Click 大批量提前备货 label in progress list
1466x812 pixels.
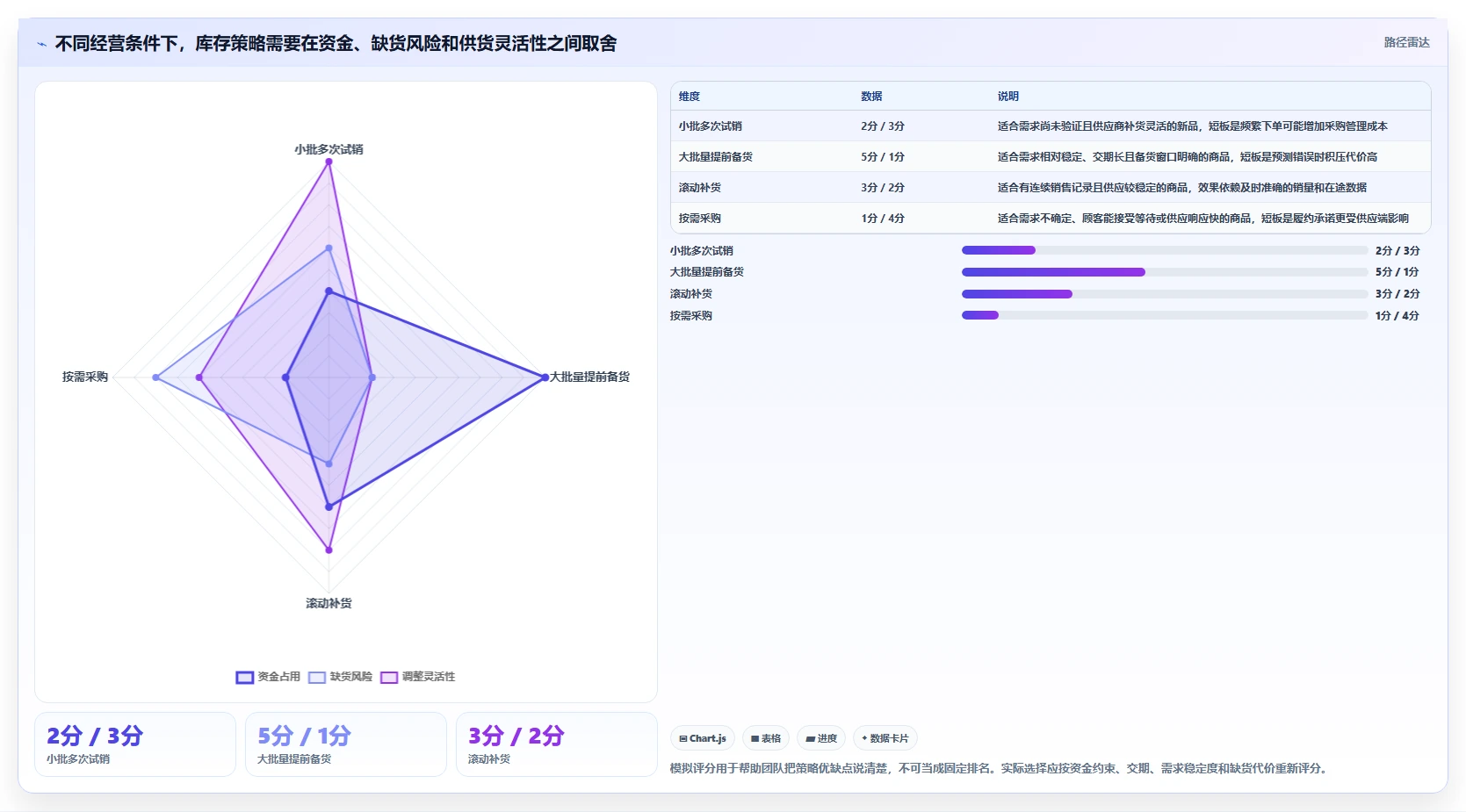[706, 272]
